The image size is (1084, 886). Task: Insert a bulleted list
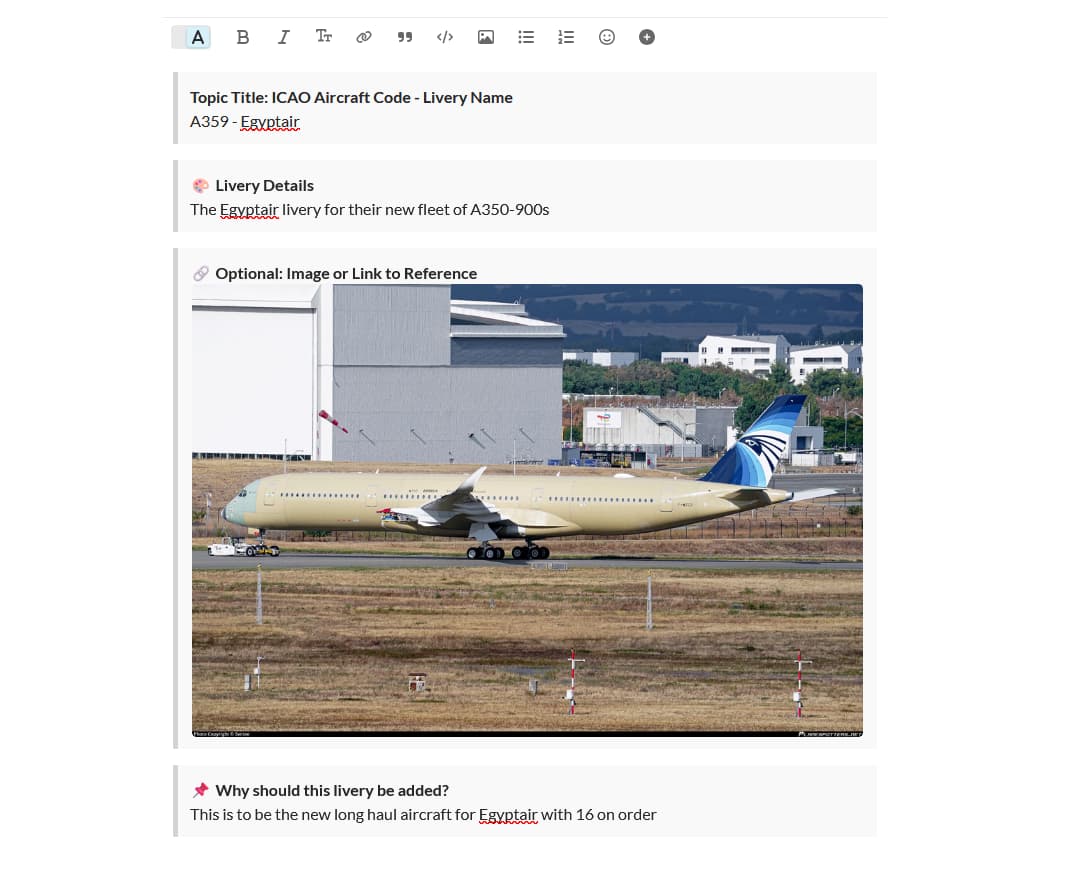click(526, 37)
